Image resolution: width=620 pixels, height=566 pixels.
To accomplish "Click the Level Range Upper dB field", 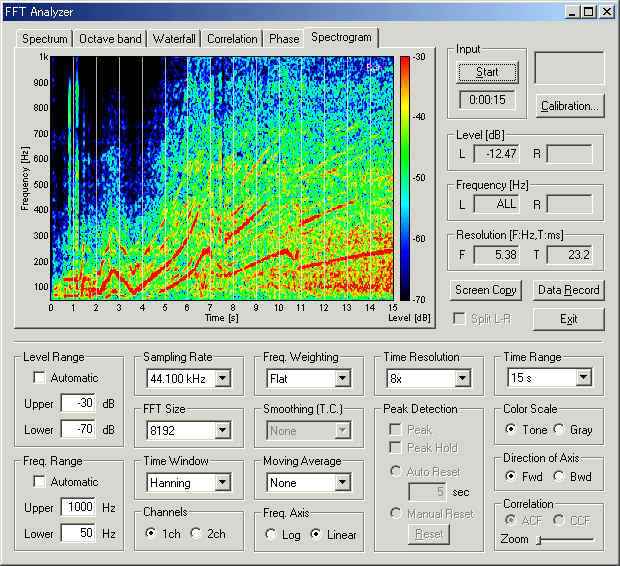I will [x=78, y=403].
